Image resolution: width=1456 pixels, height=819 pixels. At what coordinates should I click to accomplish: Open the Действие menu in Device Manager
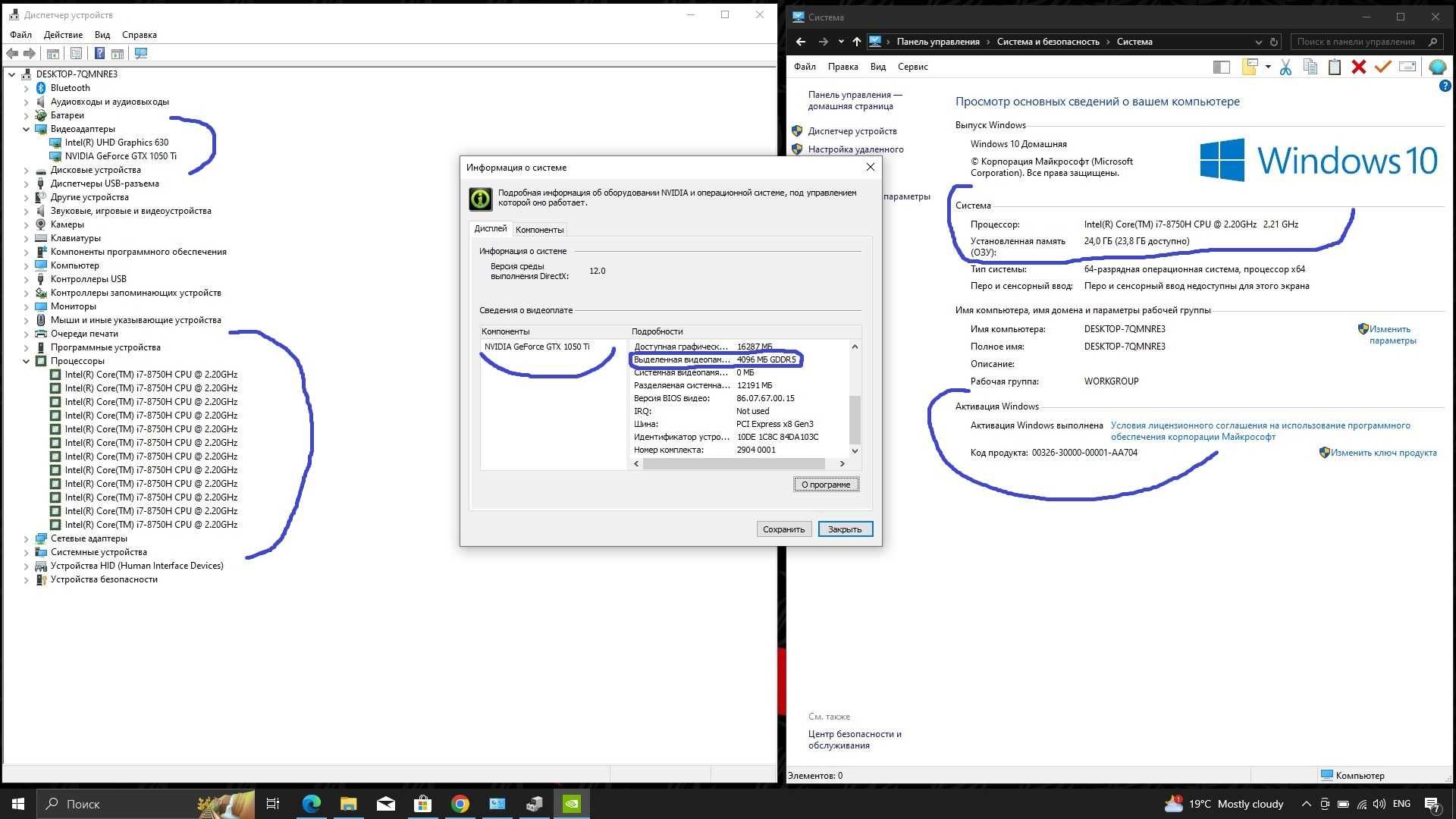click(63, 35)
